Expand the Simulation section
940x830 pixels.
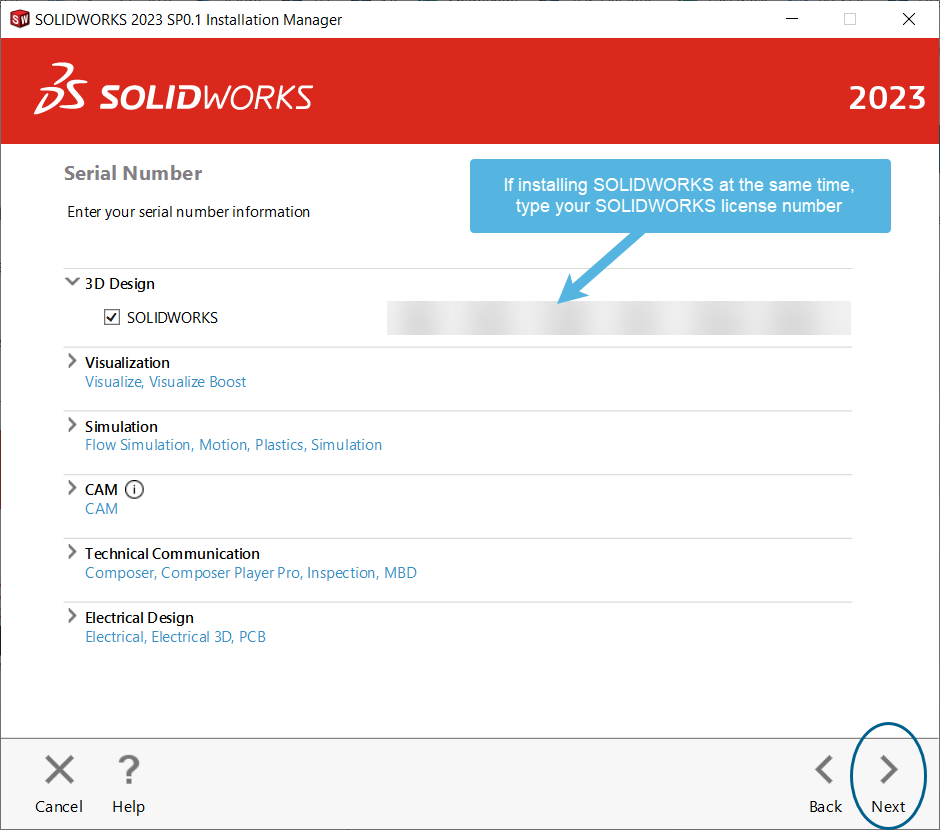click(x=72, y=425)
